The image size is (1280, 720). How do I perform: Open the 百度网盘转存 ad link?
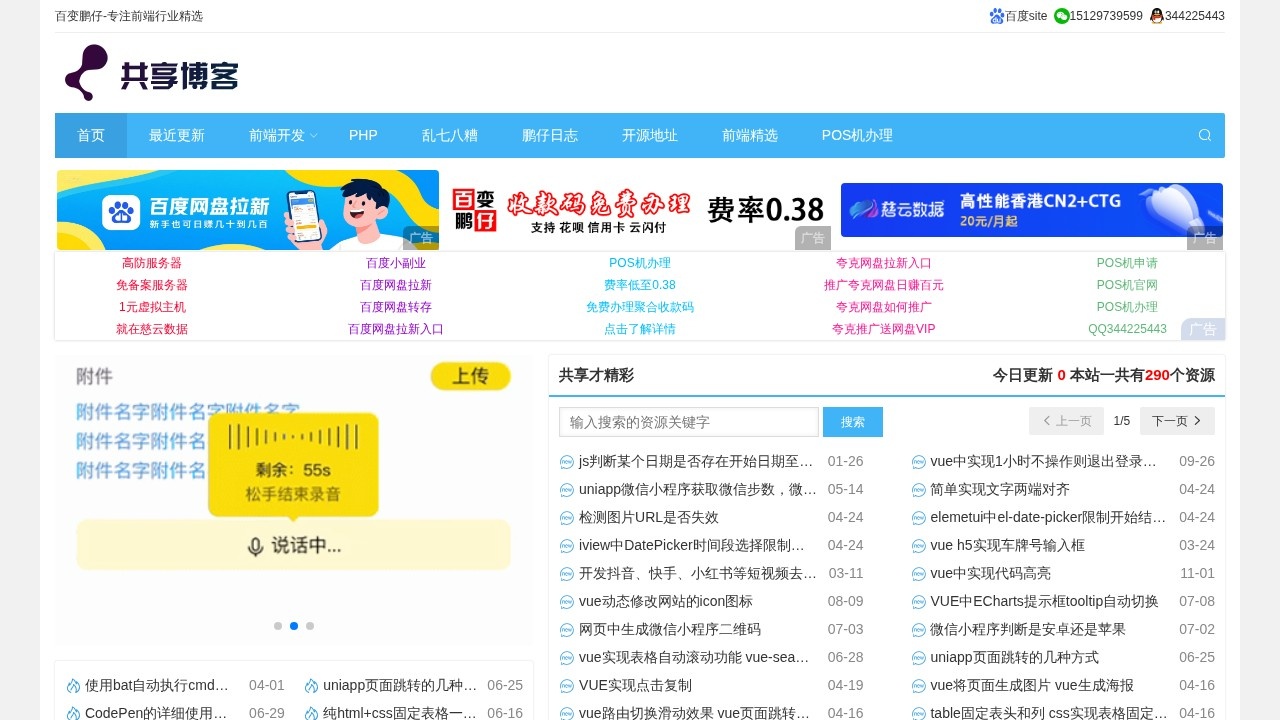pos(396,307)
